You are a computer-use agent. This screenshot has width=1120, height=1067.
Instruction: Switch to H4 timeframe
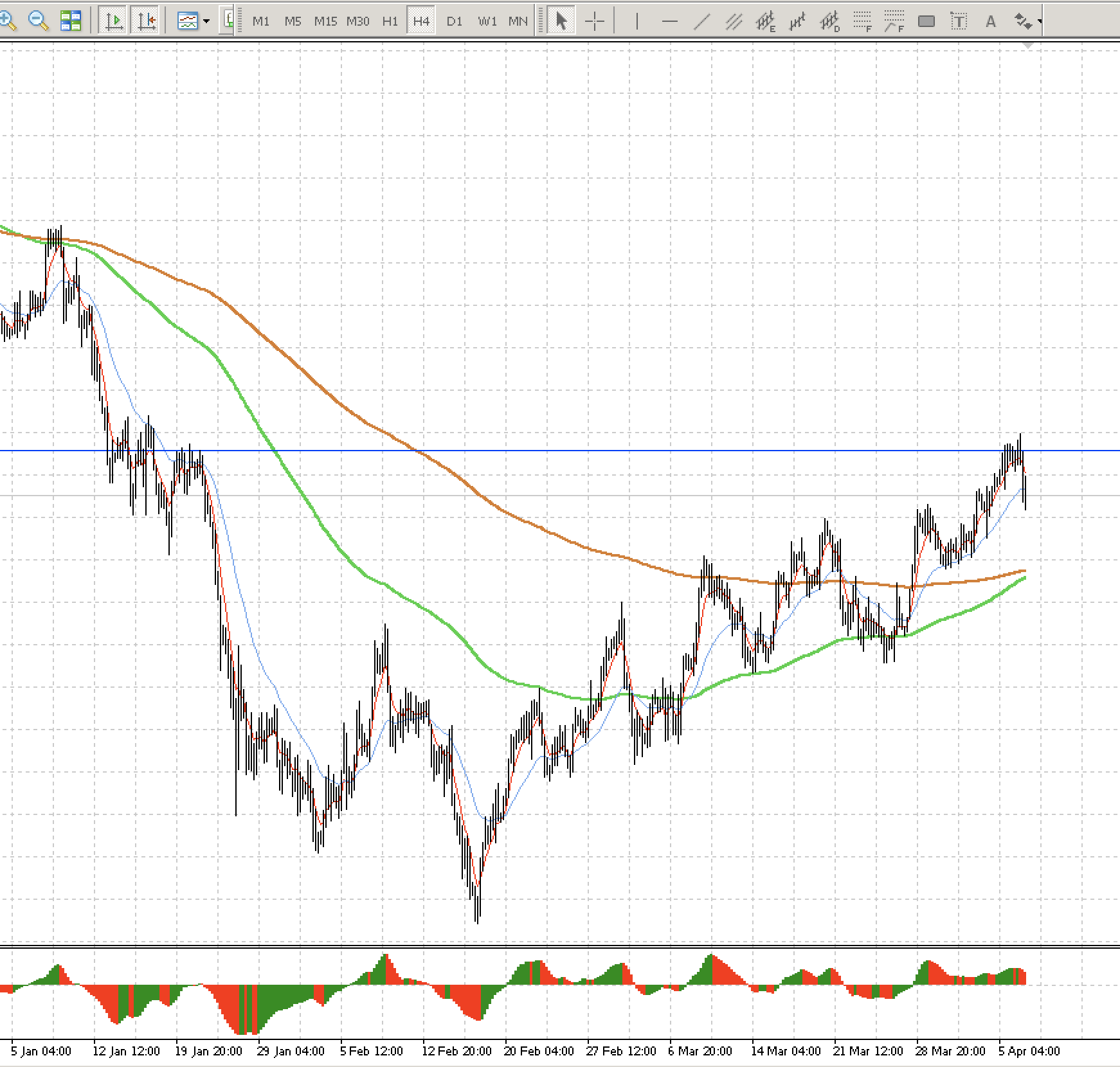click(x=421, y=21)
